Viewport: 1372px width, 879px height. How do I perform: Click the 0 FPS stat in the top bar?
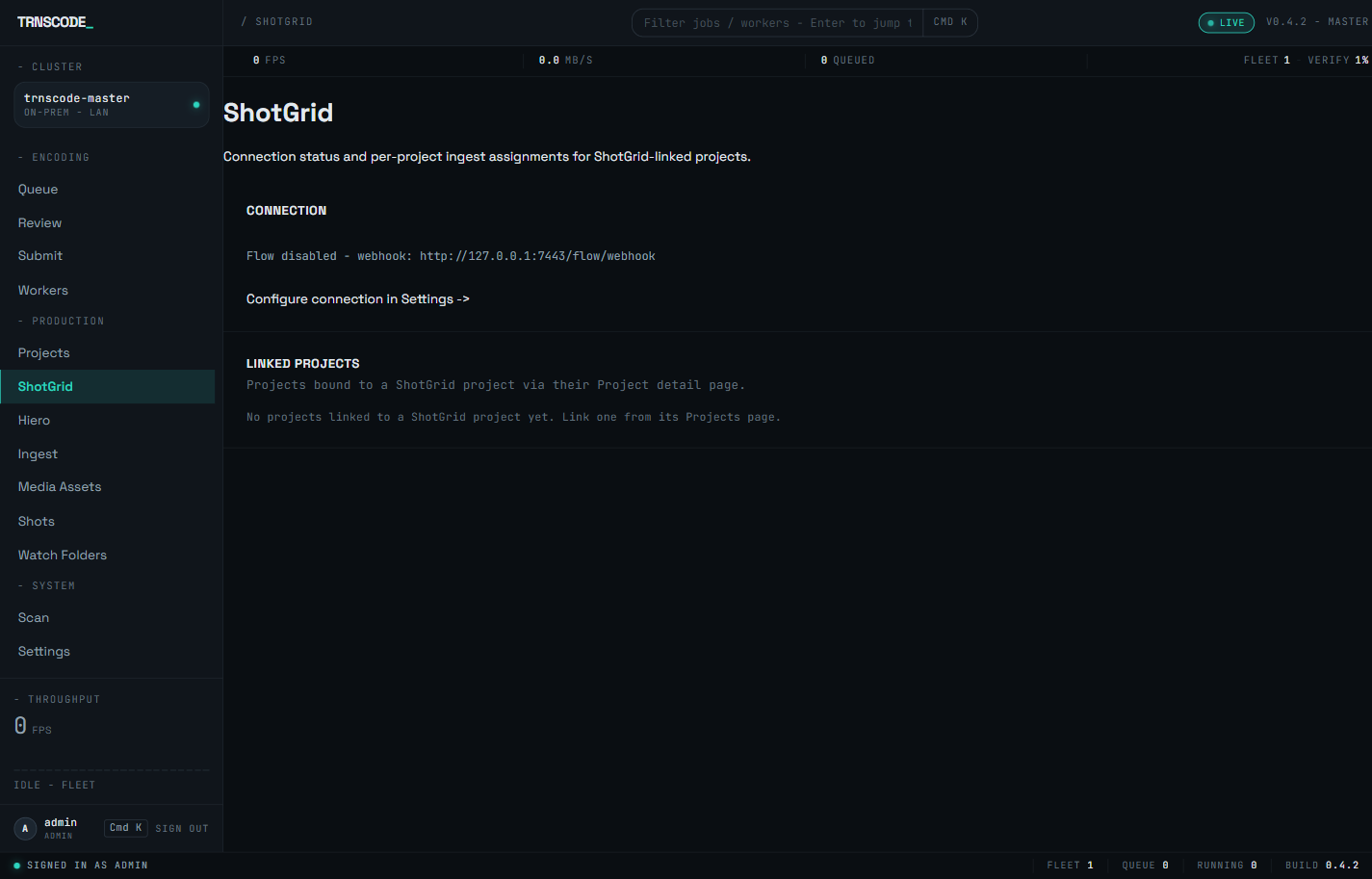point(270,61)
